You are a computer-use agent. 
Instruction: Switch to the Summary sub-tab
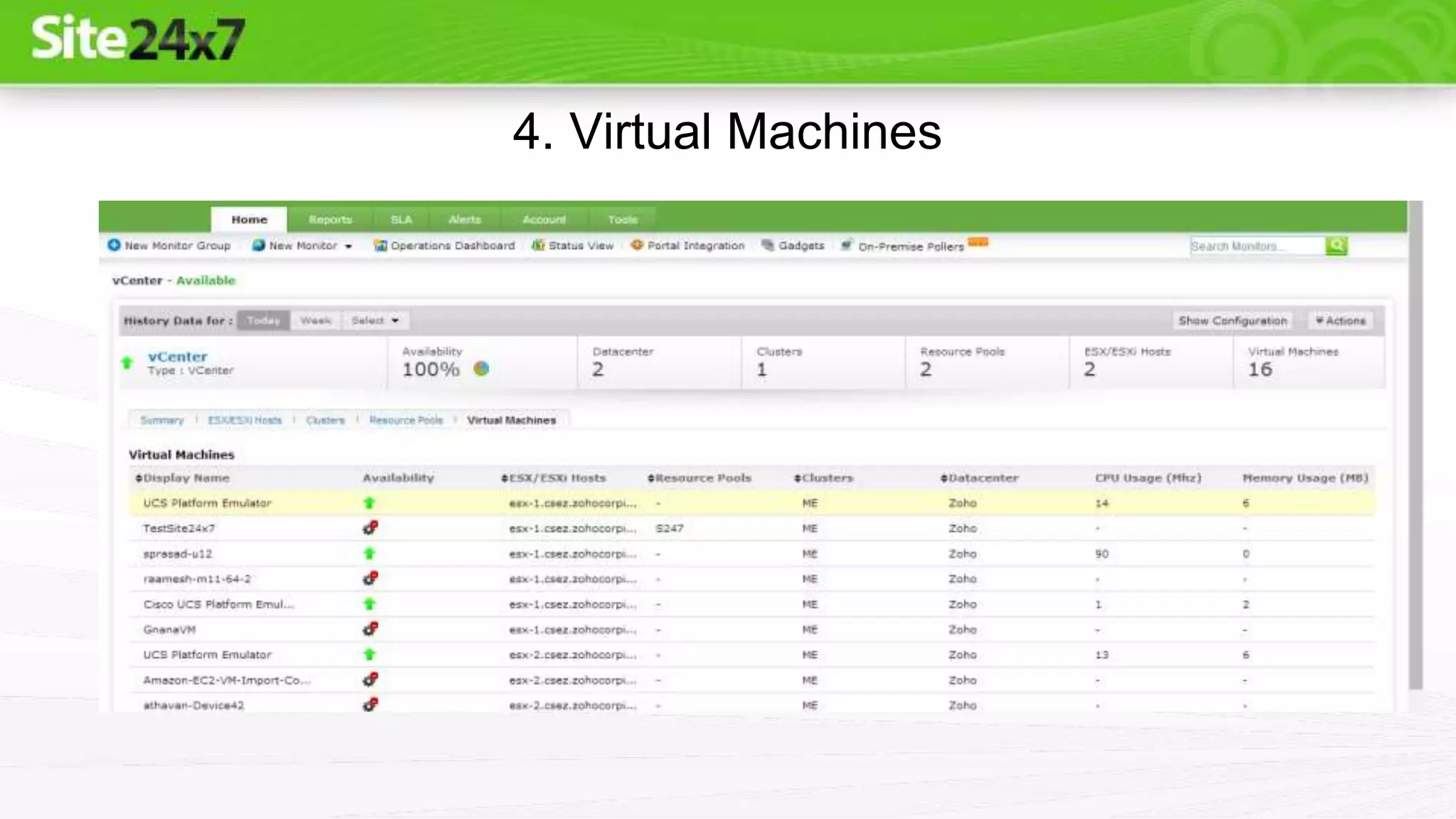tap(162, 420)
